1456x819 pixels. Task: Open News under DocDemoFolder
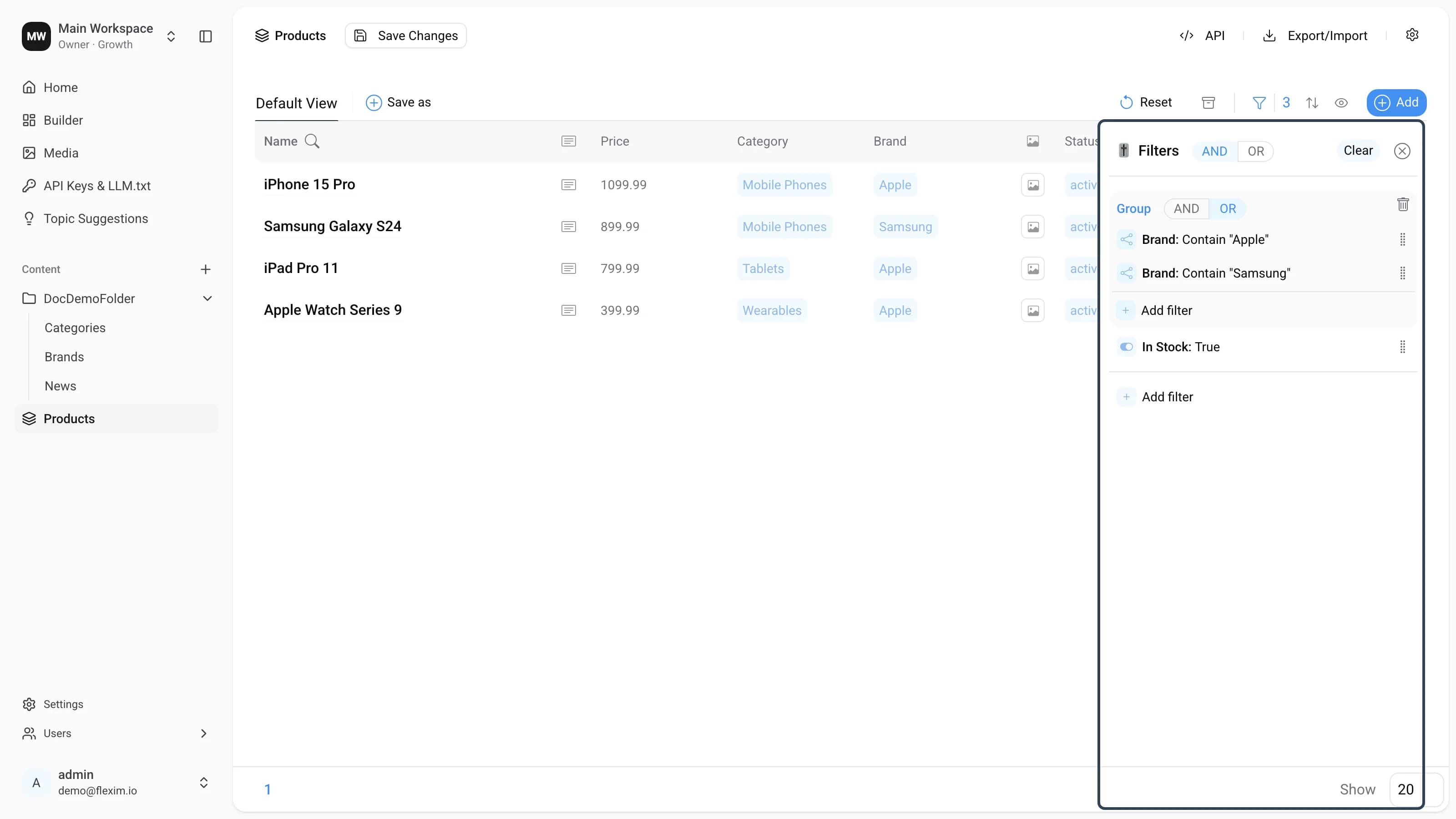(x=60, y=386)
